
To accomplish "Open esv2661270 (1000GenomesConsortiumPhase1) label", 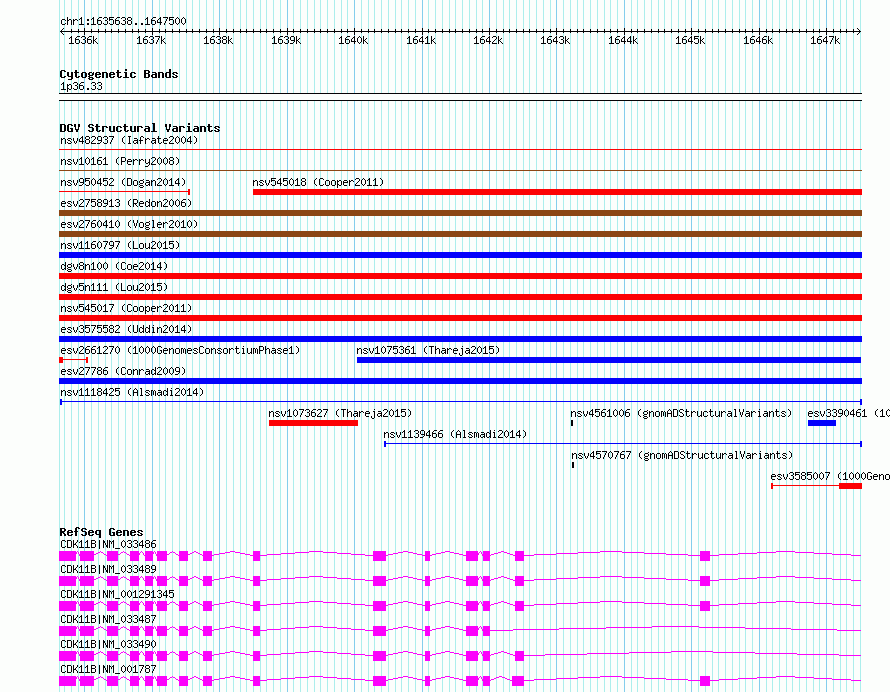I will tap(180, 350).
